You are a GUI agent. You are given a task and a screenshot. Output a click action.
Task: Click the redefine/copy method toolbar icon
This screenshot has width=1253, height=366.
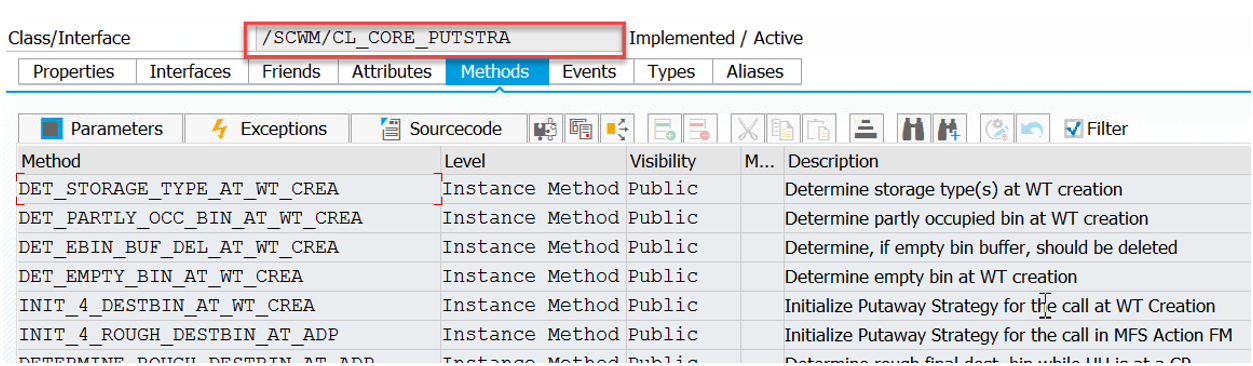click(x=581, y=129)
